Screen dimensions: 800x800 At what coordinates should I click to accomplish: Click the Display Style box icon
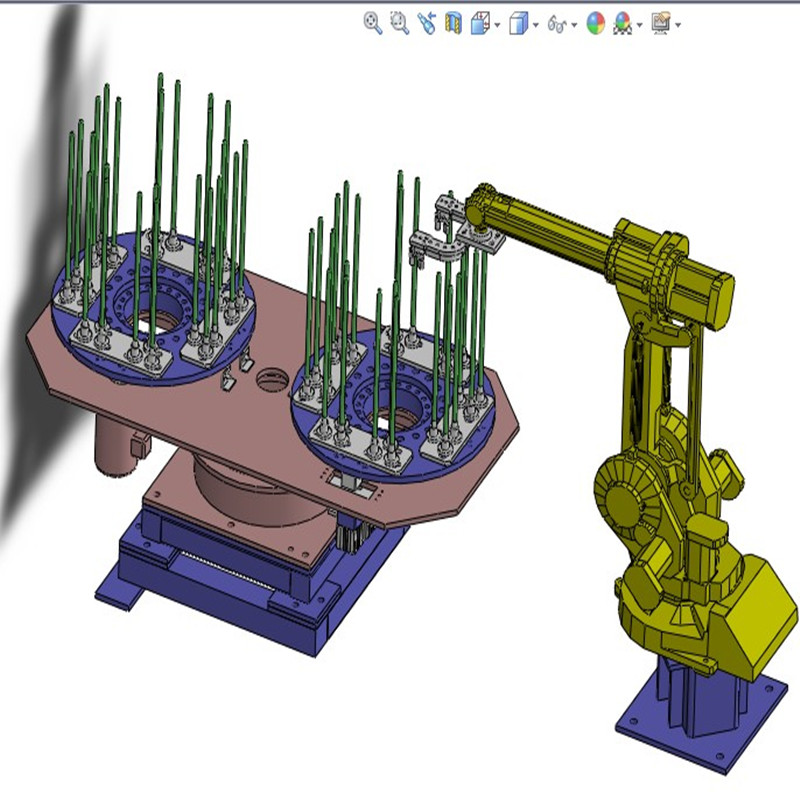tap(519, 23)
